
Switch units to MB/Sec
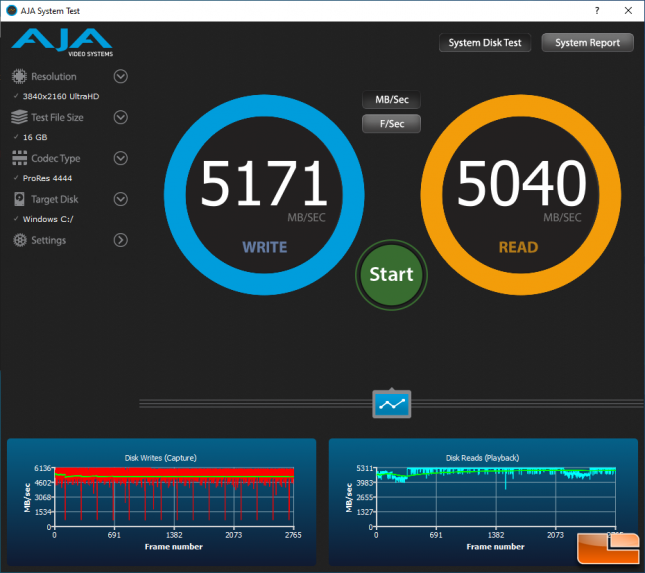click(392, 100)
